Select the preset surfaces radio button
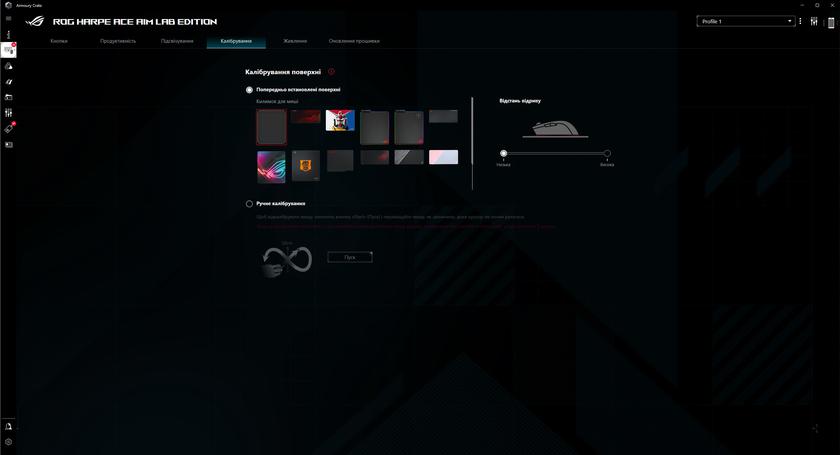840x455 pixels. coord(249,89)
